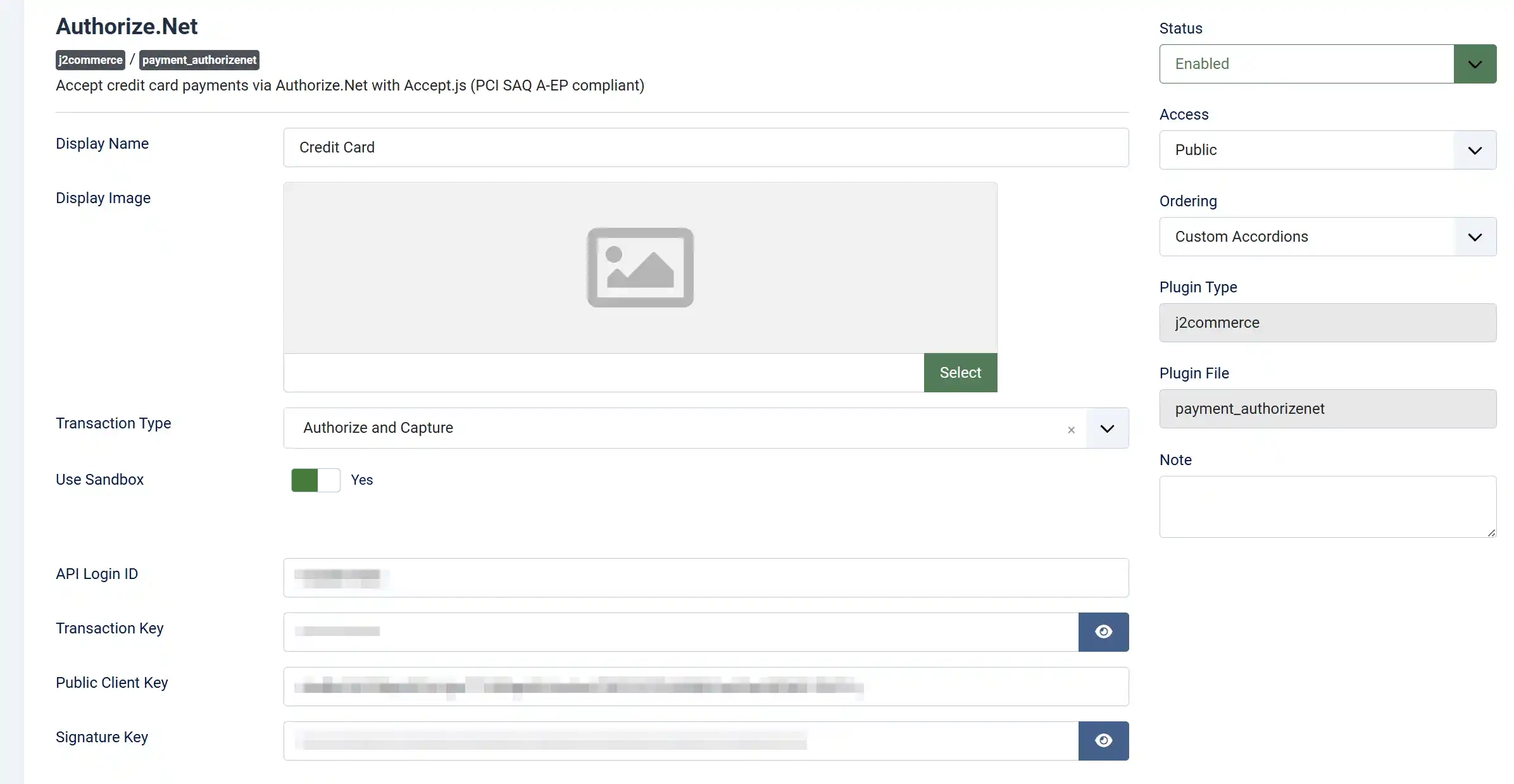Screen dimensions: 1514x784
Task: Focus the Transaction Key input
Action: [681, 632]
